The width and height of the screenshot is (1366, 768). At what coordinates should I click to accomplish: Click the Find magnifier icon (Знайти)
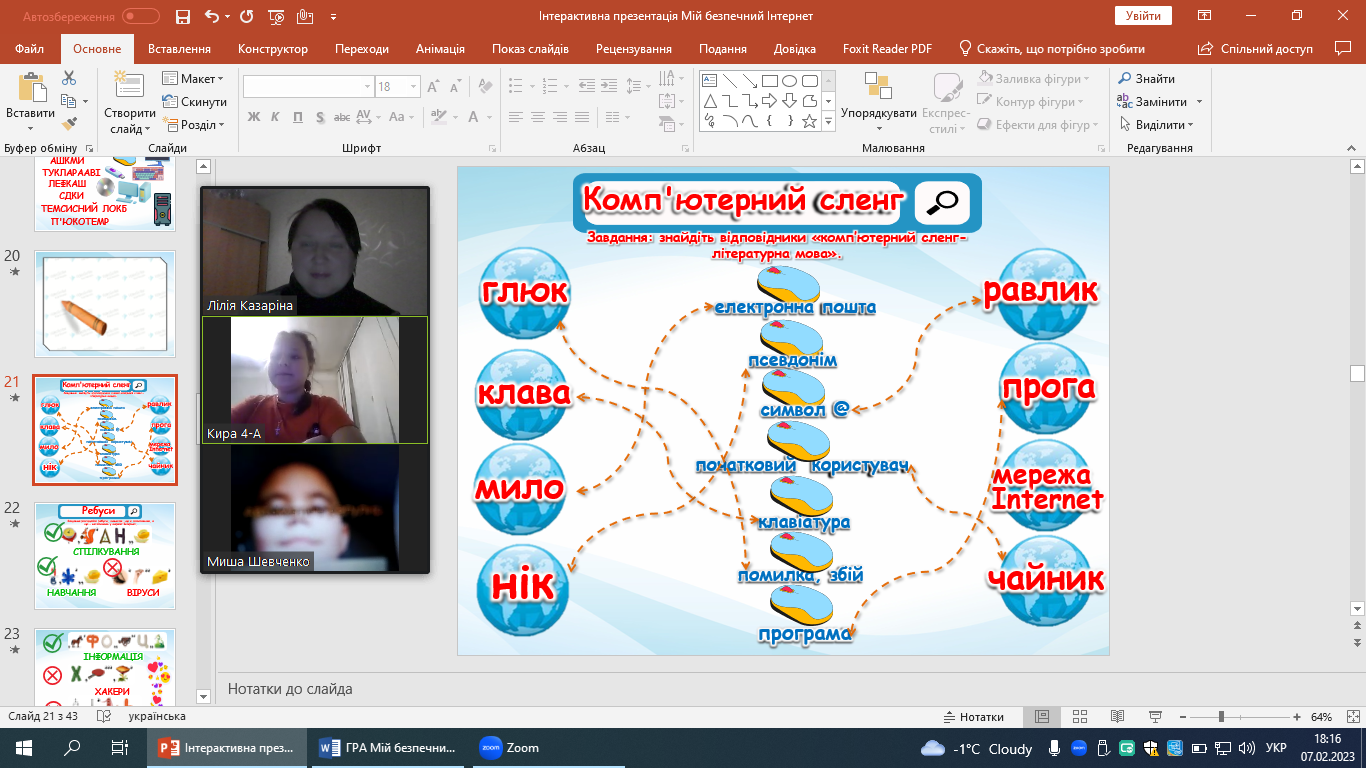click(x=1124, y=79)
